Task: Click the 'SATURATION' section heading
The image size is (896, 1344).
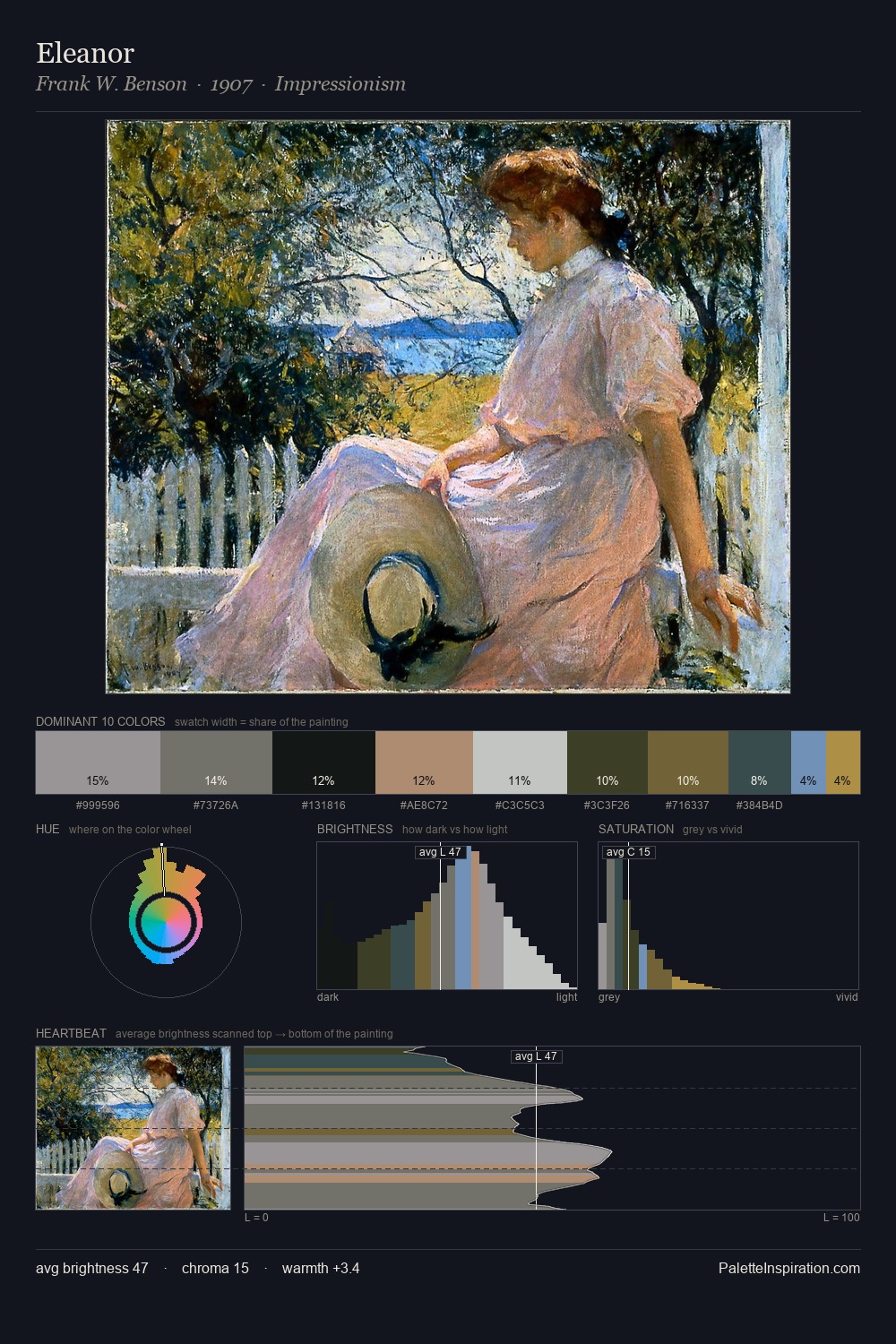Action: coord(636,829)
